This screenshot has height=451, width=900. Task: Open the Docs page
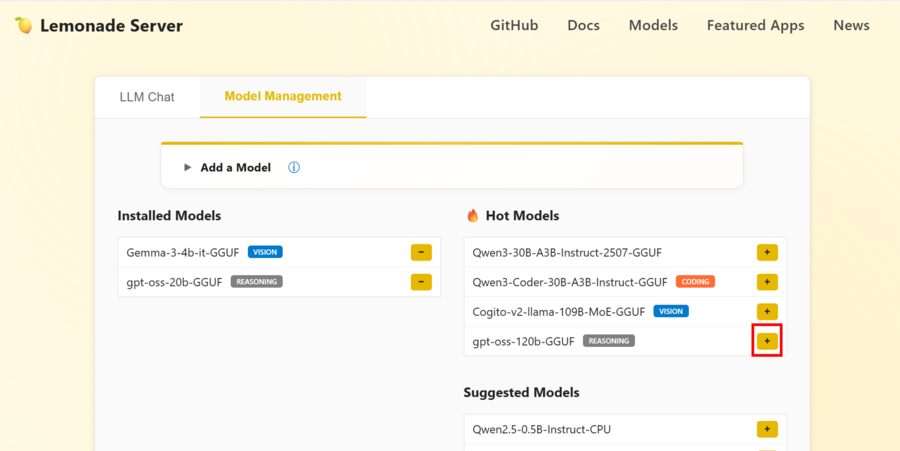tap(583, 25)
